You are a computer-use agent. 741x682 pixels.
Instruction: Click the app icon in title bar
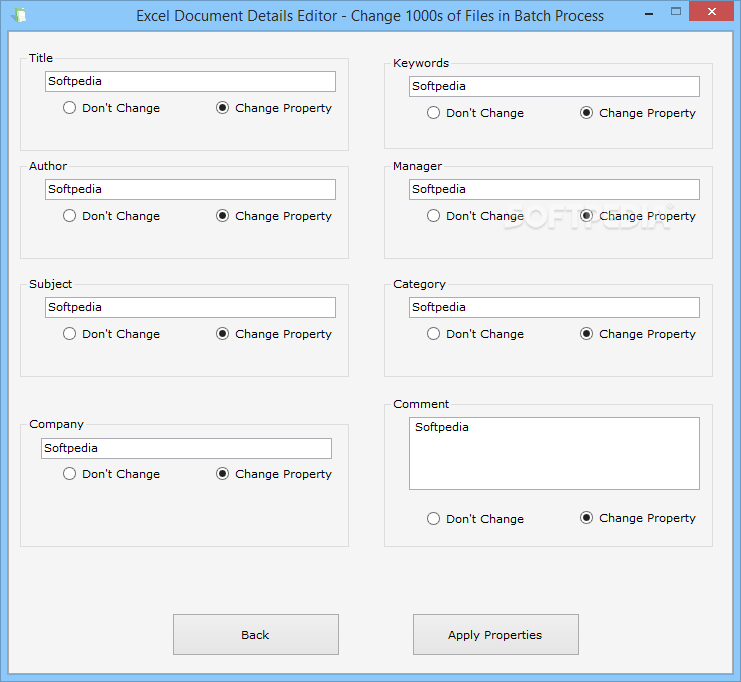[19, 15]
